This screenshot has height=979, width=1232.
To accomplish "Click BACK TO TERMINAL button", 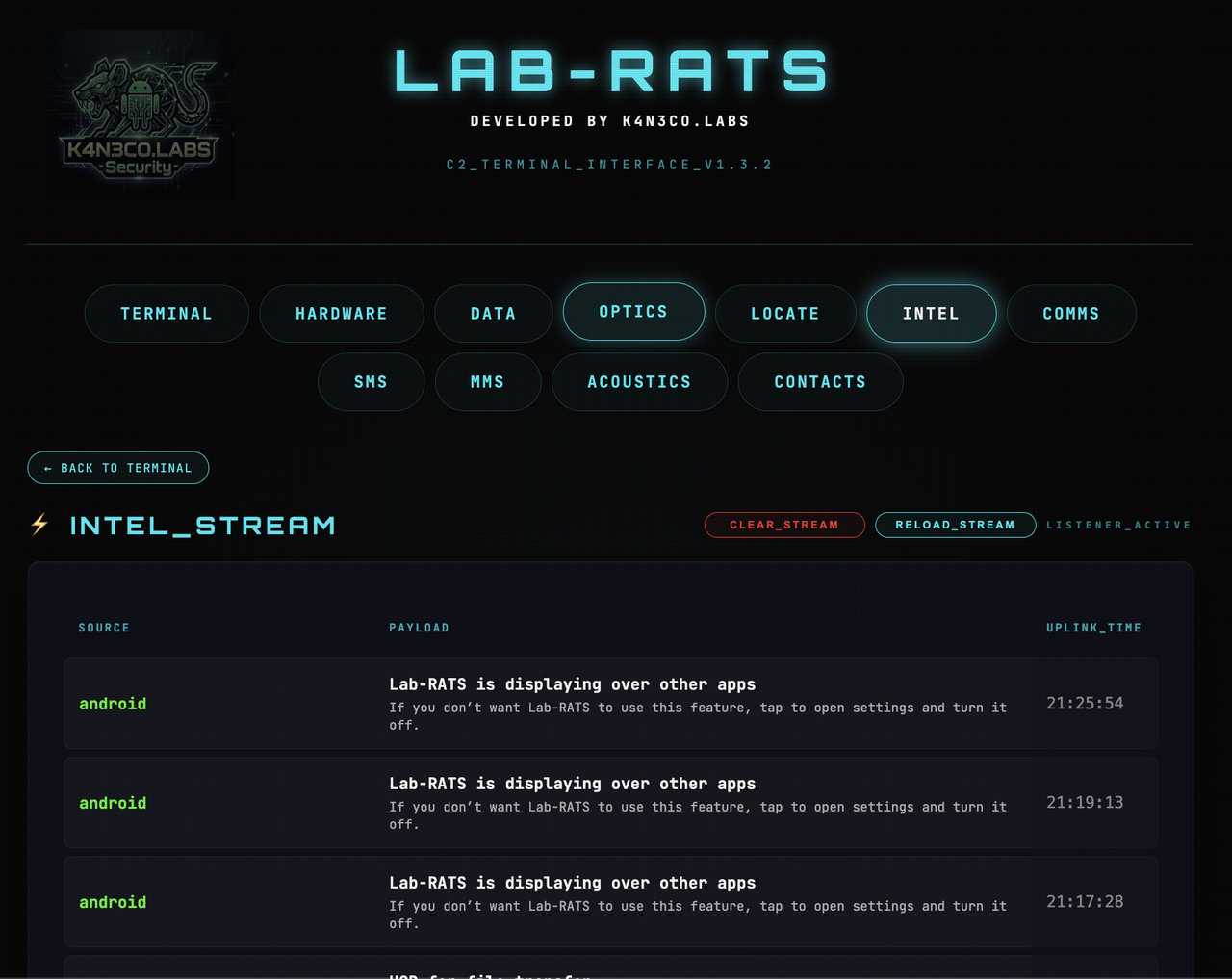I will (x=118, y=468).
